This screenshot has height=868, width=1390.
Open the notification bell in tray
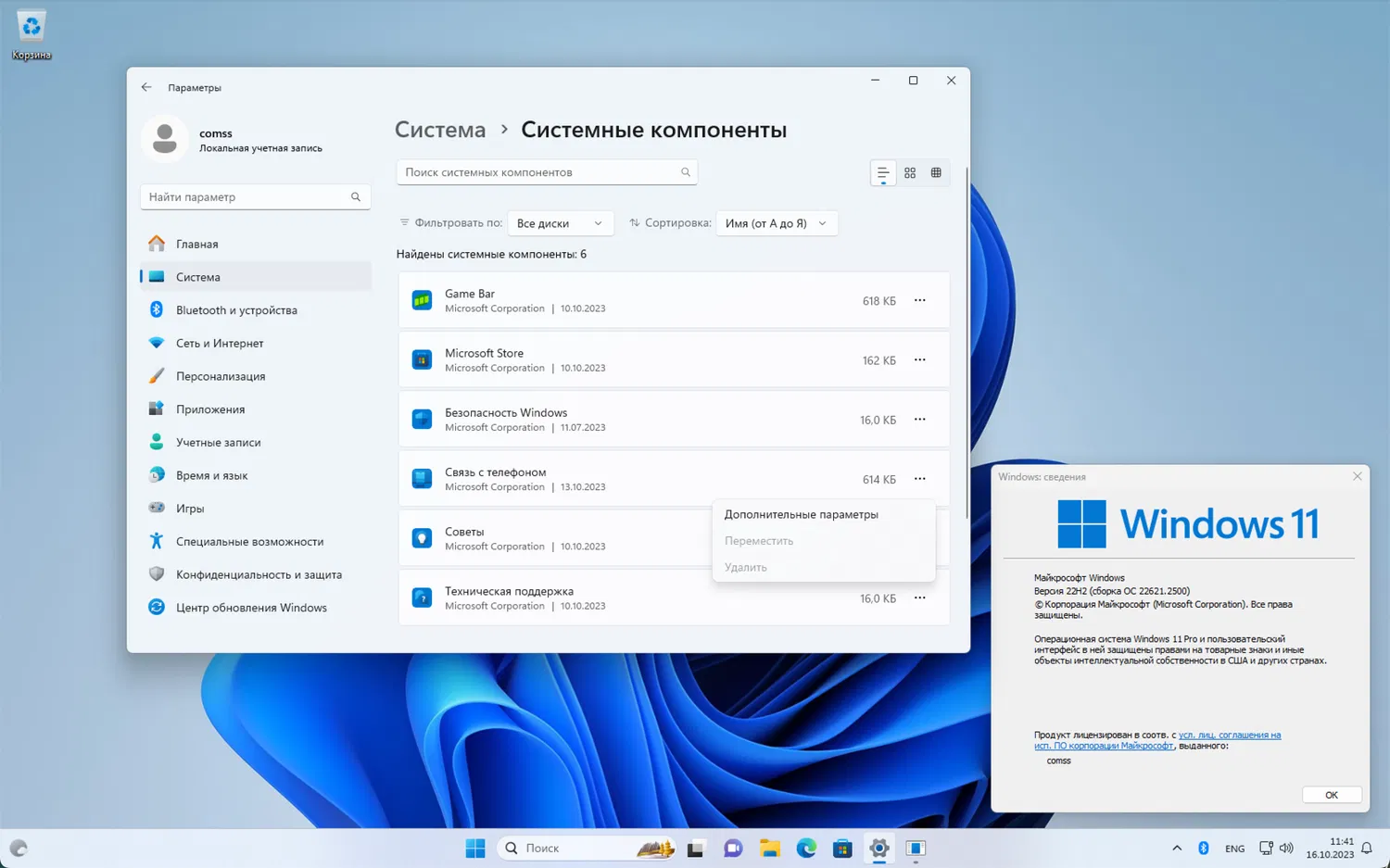pyautogui.click(x=1367, y=848)
